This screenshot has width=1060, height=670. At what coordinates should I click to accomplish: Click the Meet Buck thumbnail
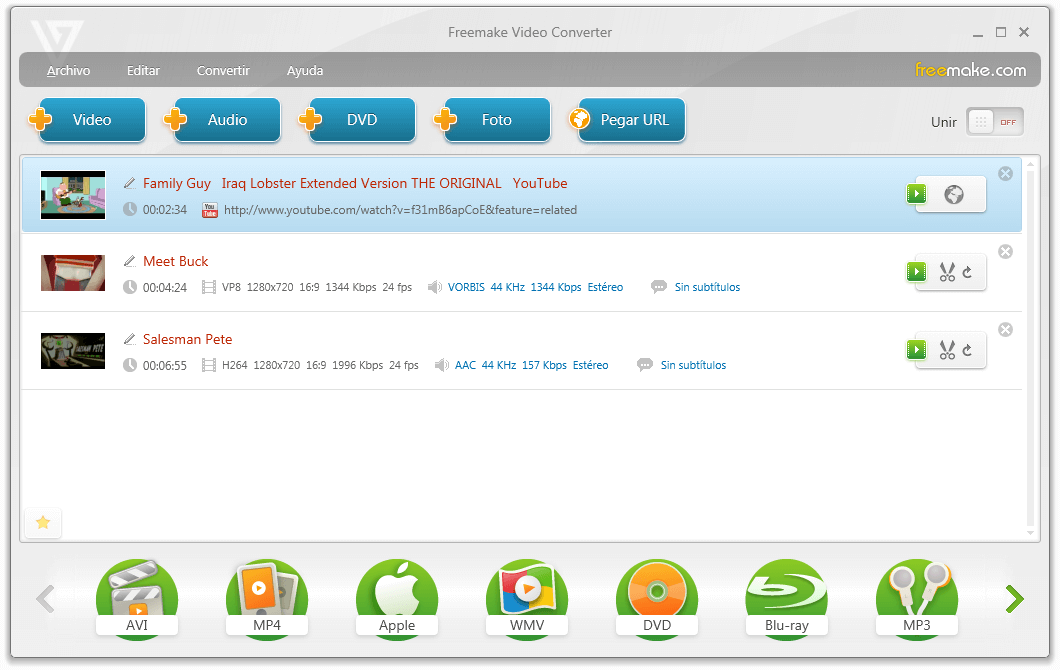73,272
